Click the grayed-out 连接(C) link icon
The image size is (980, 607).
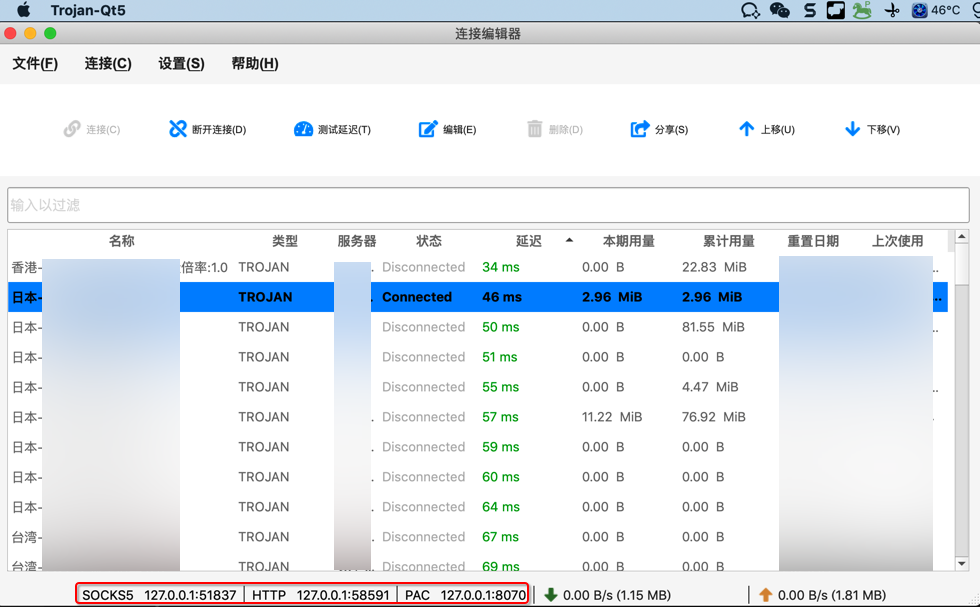pyautogui.click(x=72, y=129)
